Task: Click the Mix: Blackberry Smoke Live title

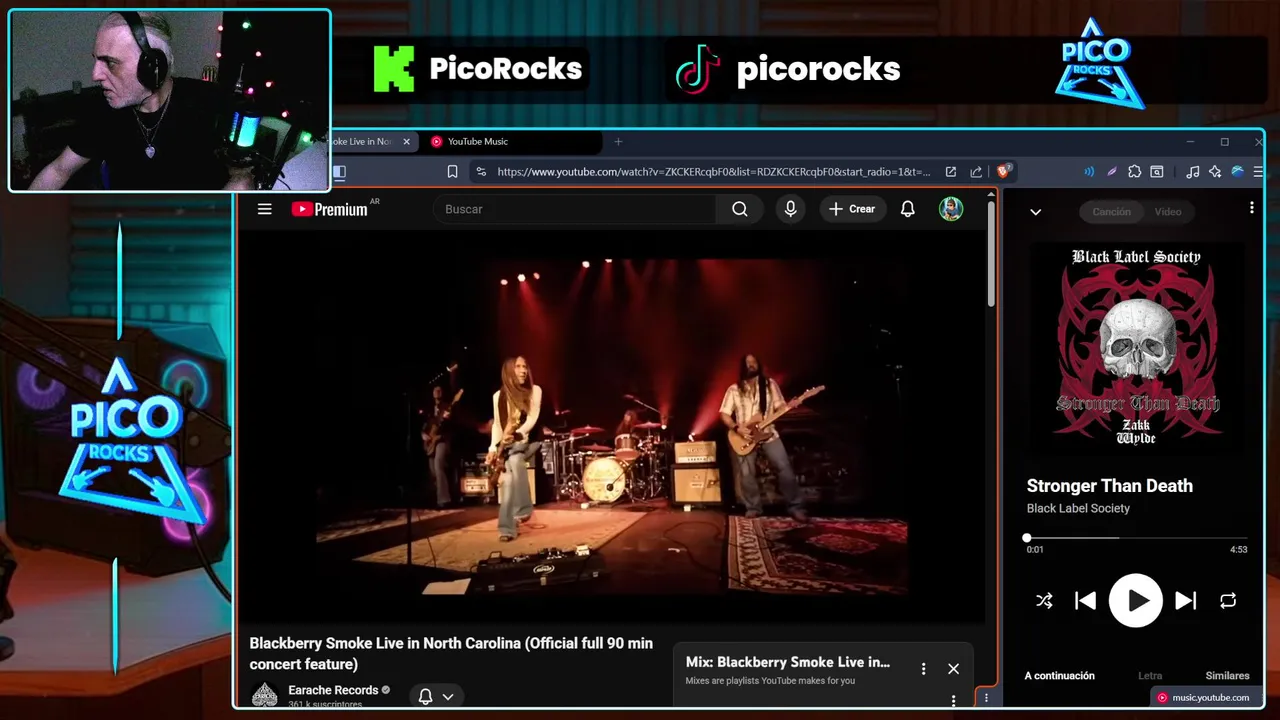Action: pos(788,662)
